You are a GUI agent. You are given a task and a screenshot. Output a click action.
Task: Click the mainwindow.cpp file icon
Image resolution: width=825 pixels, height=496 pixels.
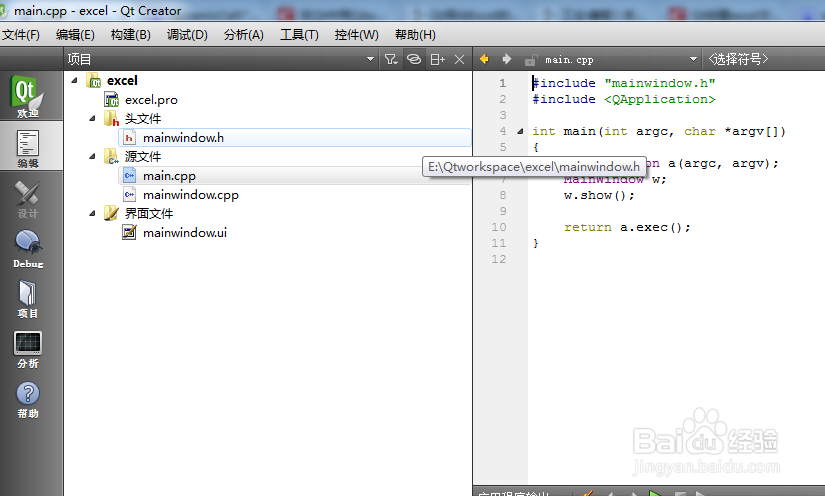coord(129,195)
